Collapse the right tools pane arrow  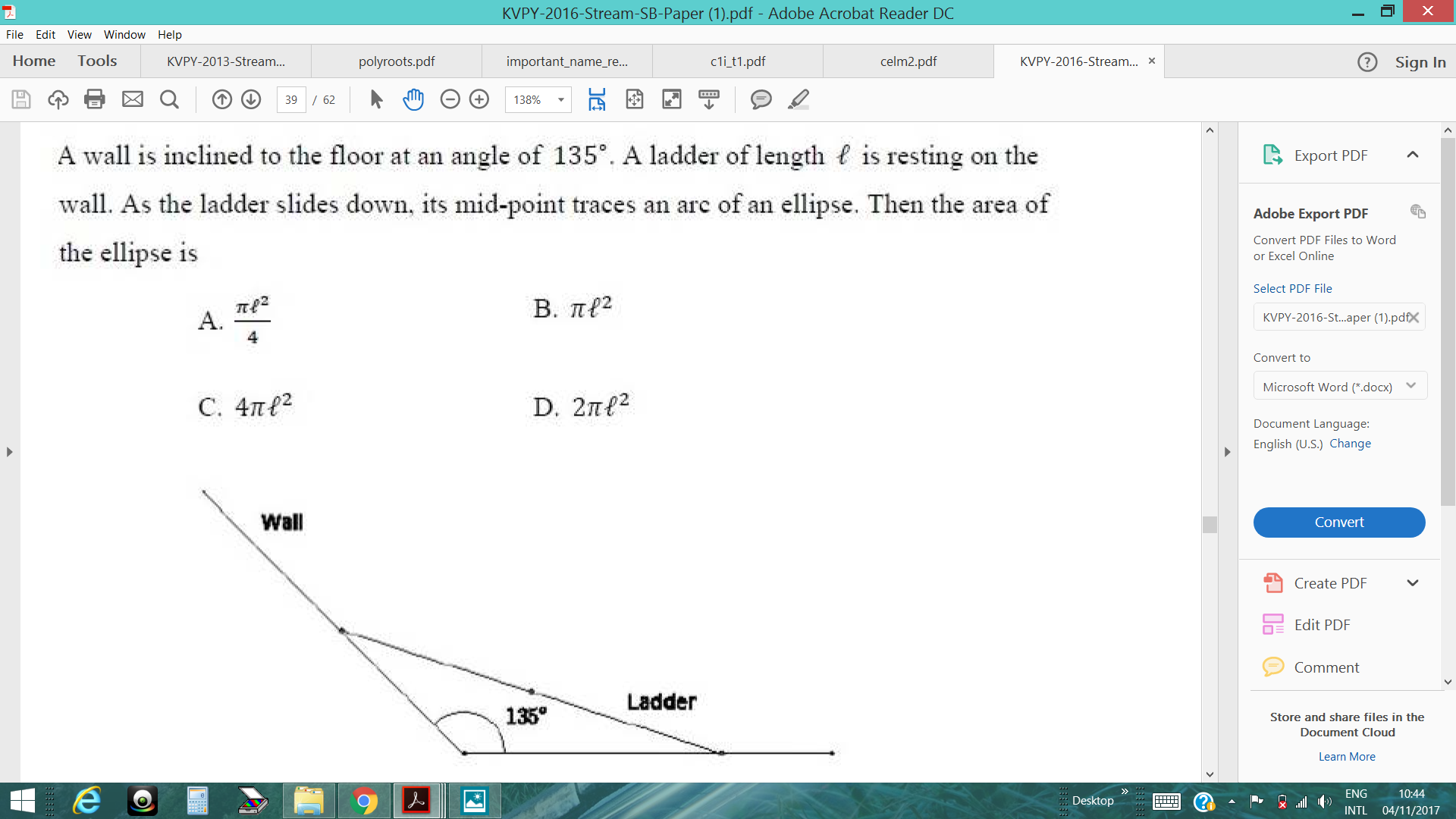pos(1227,452)
